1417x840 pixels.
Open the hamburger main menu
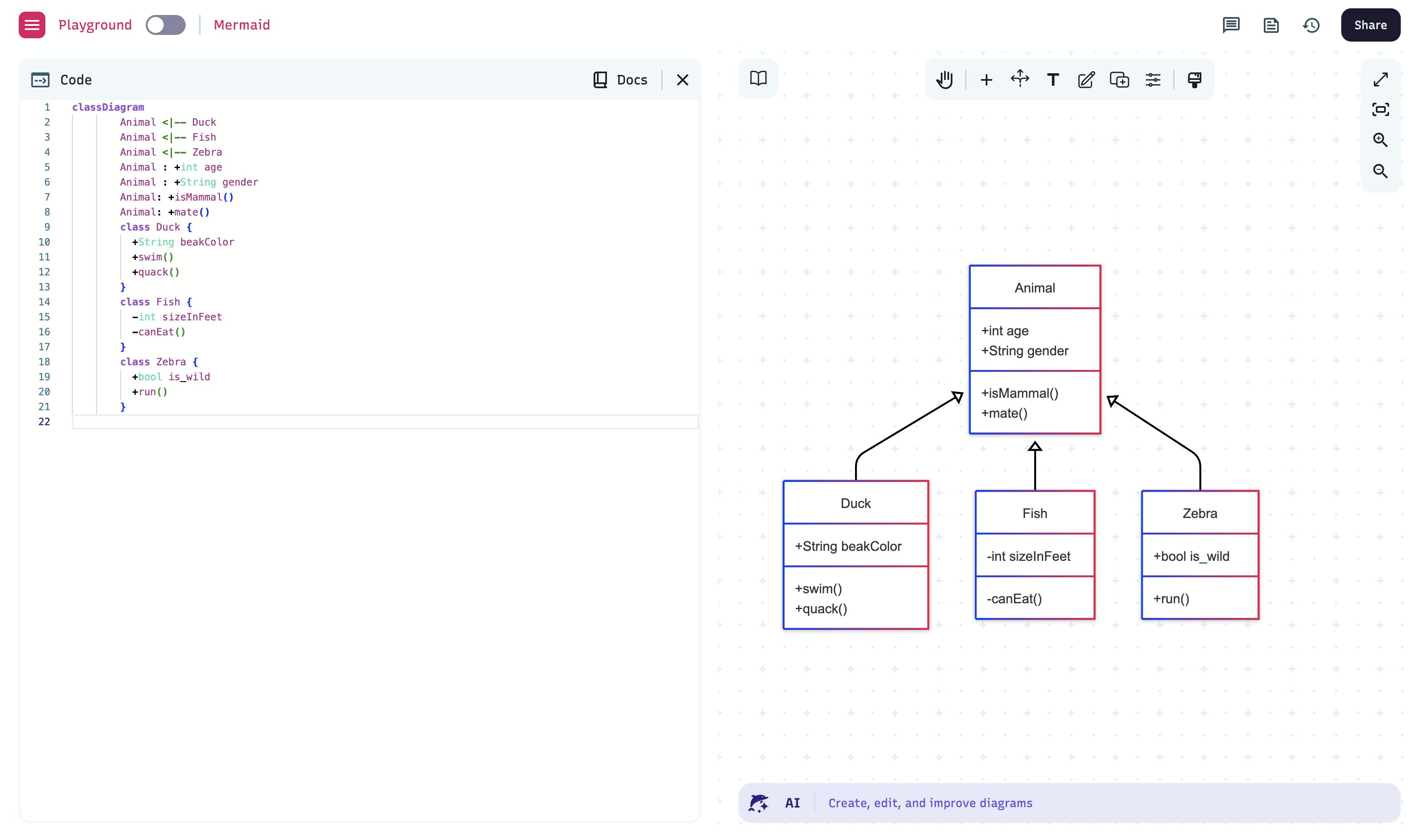pos(32,25)
